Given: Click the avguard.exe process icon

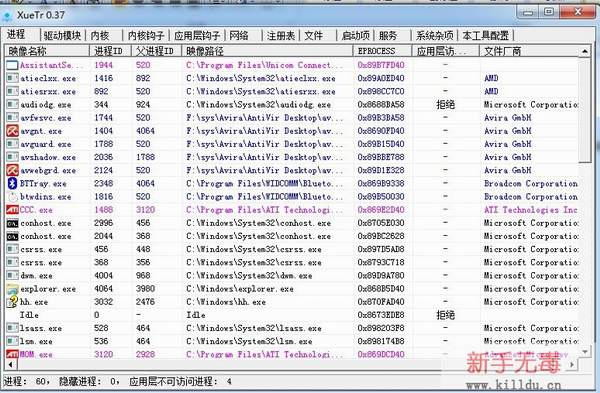Looking at the screenshot, I should [x=12, y=144].
